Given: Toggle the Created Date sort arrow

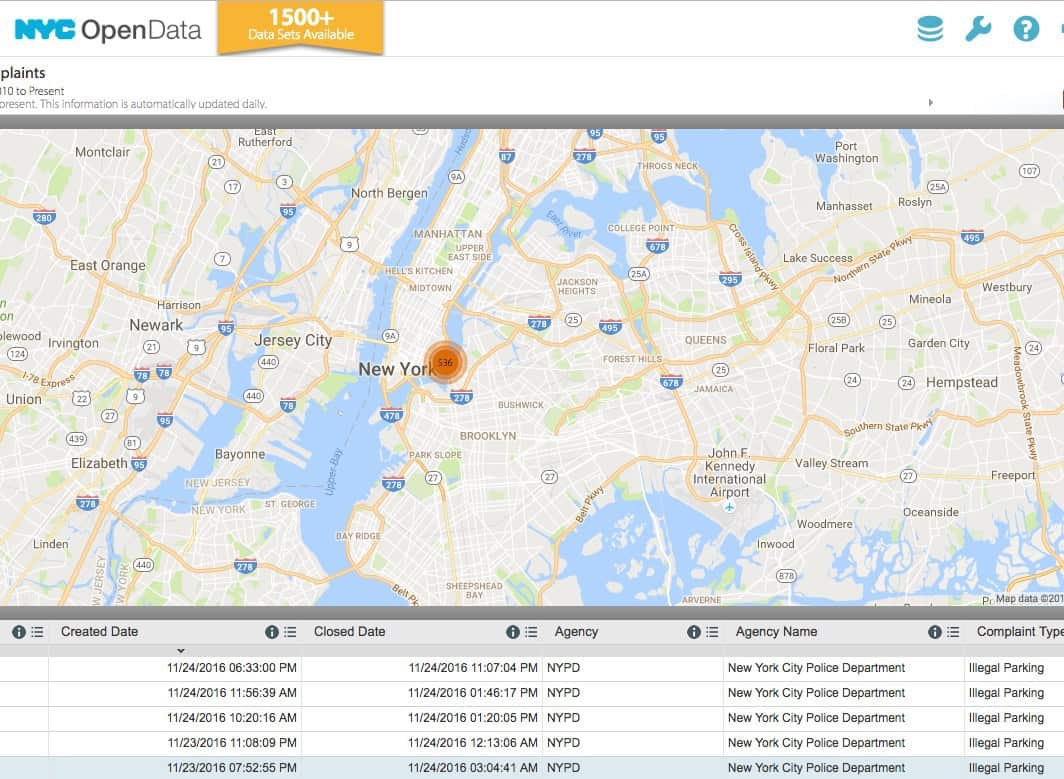Looking at the screenshot, I should click(180, 650).
